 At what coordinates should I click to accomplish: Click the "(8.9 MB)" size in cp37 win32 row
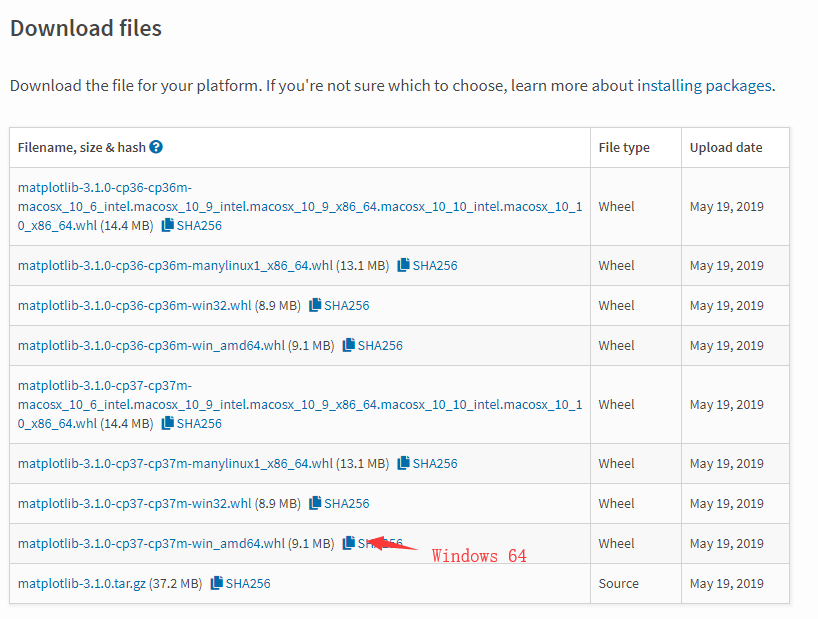point(278,503)
